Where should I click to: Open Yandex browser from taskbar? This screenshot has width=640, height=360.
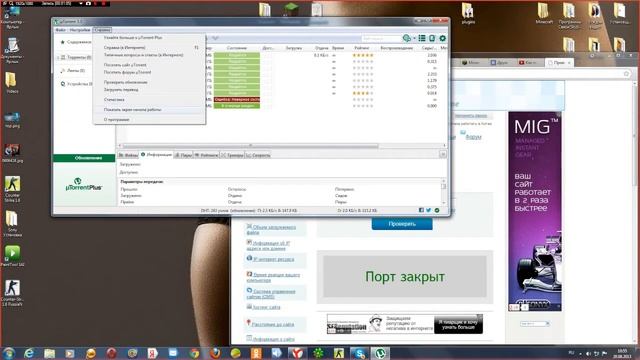[297, 353]
